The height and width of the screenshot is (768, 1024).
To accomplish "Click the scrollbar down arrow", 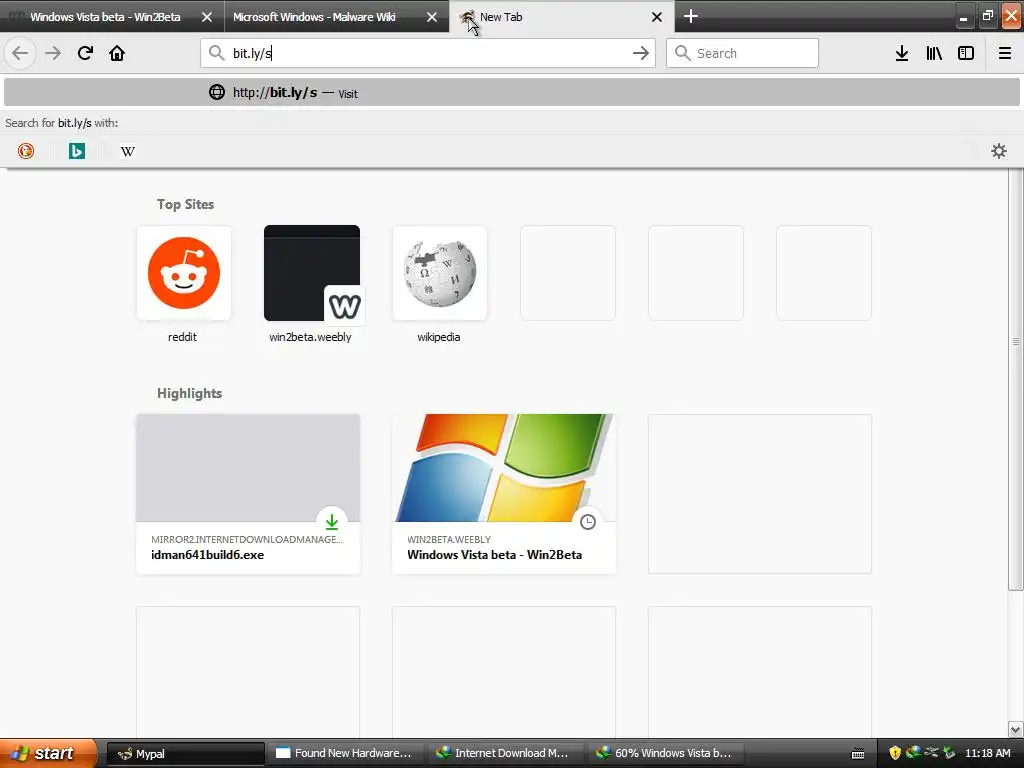I will tap(1015, 729).
